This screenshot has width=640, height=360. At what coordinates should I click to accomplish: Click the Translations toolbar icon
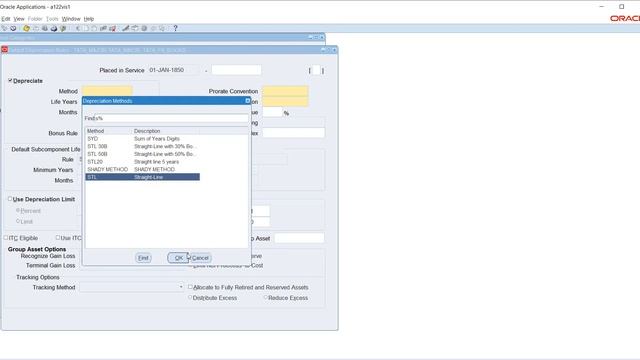tap(144, 28)
